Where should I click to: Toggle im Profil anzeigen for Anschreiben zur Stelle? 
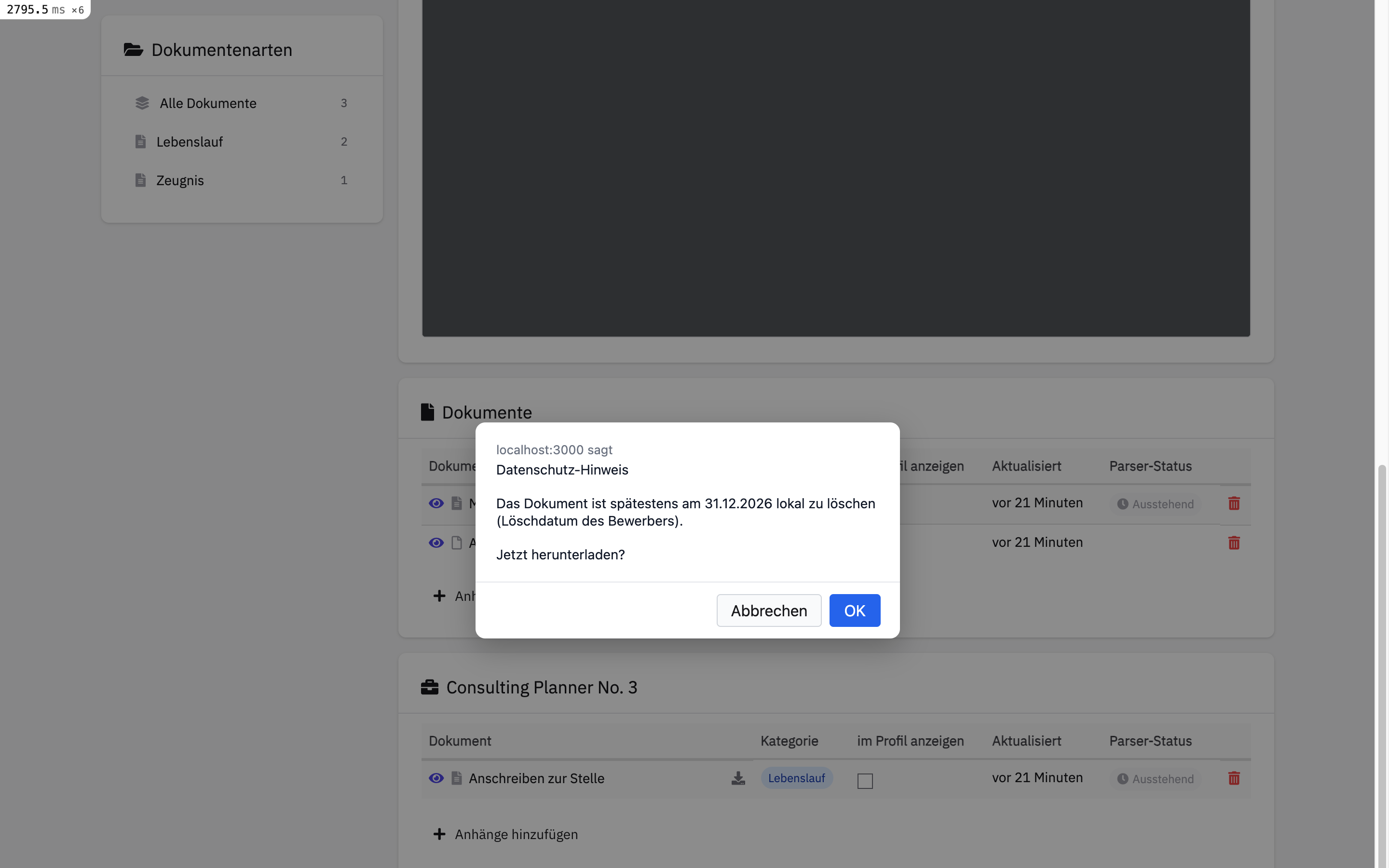(x=865, y=781)
